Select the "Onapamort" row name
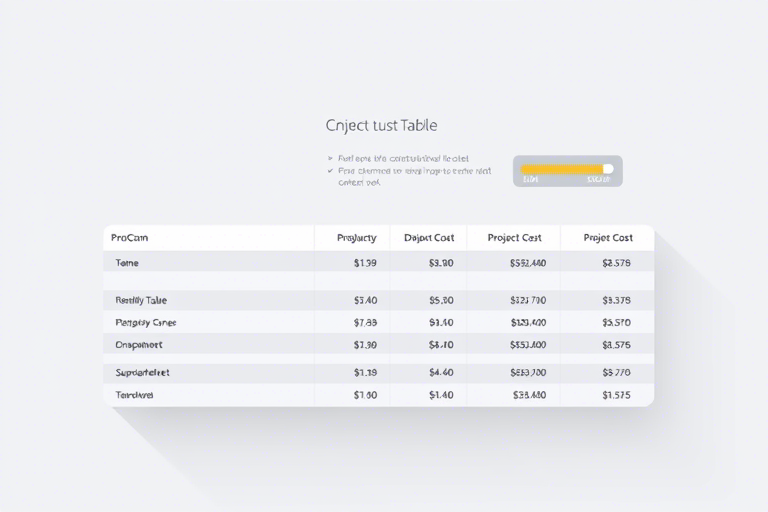Screen dimensions: 768x512 click(x=139, y=345)
